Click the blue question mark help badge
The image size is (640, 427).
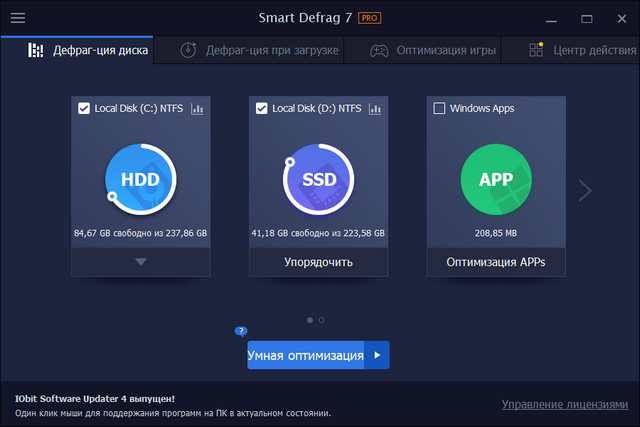tap(241, 331)
